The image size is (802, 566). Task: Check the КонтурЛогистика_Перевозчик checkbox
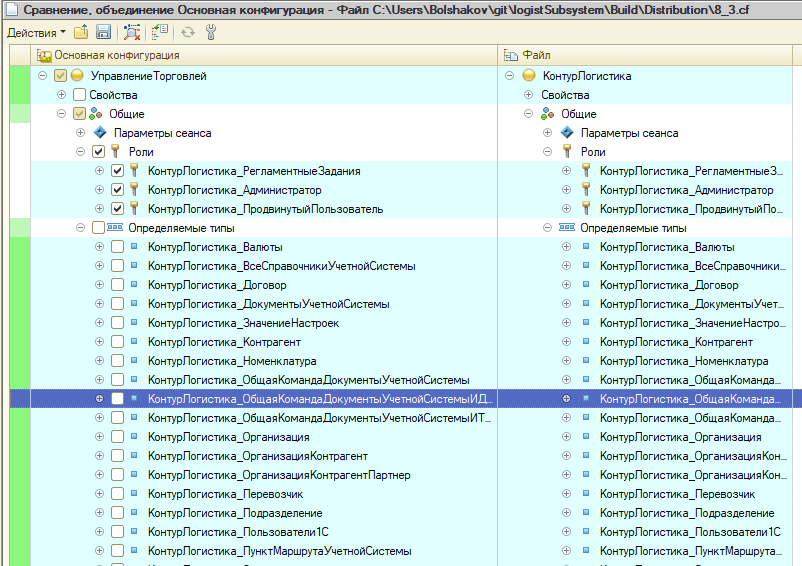tap(118, 494)
